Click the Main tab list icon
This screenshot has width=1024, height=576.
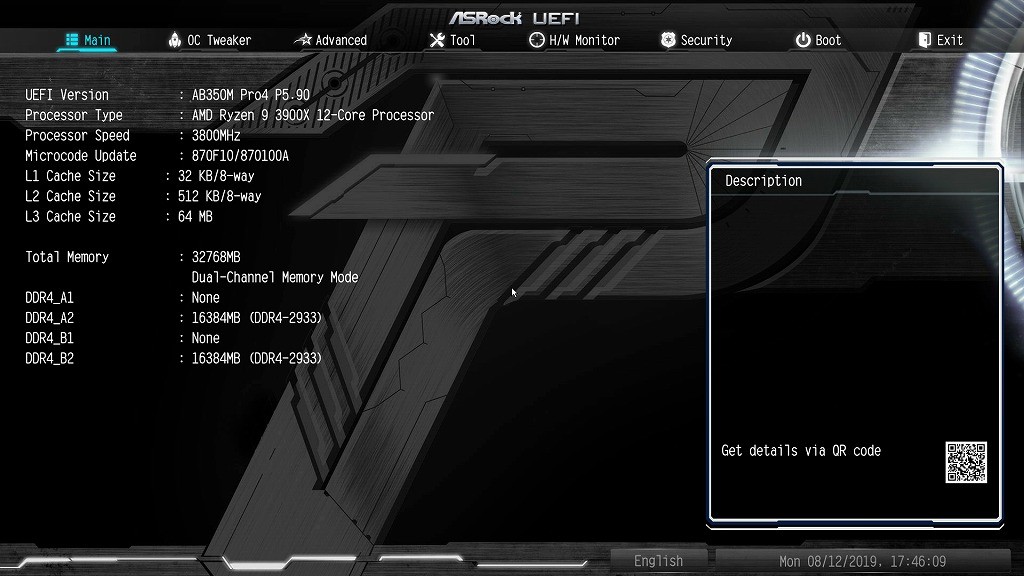[72, 40]
